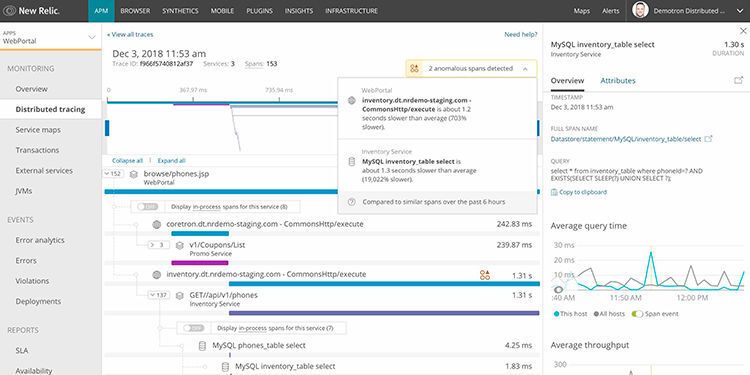Click the purple Inventory Service GET span bar

pyautogui.click(x=384, y=313)
